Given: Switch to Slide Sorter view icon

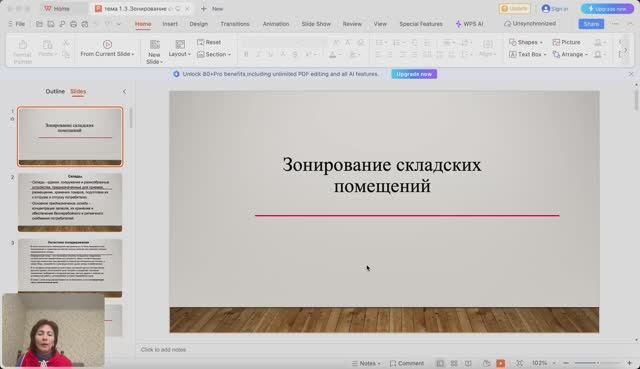Looking at the screenshot, I should (454, 363).
